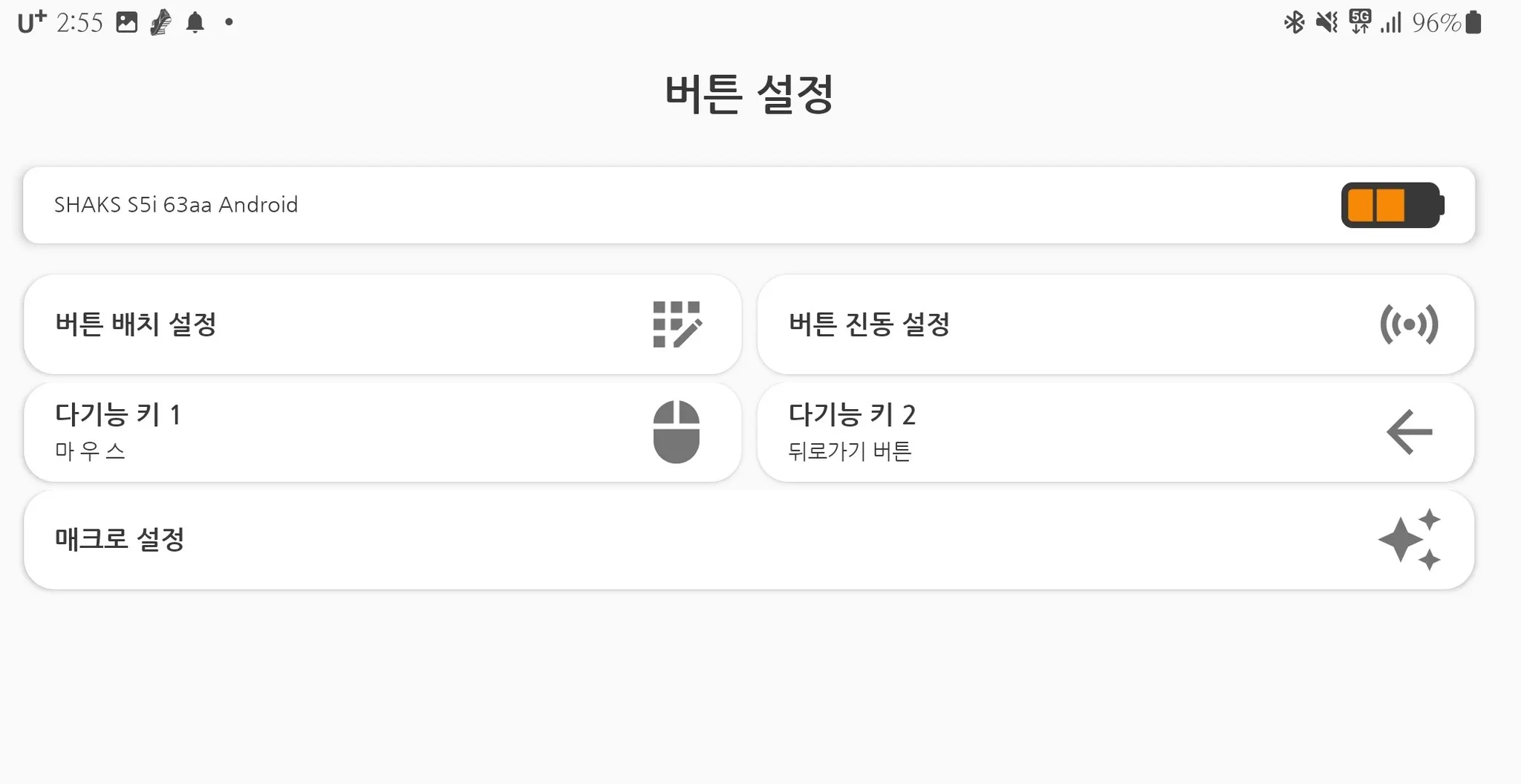Open 버튼 배치 설정 label
1521x784 pixels.
pyautogui.click(x=136, y=324)
